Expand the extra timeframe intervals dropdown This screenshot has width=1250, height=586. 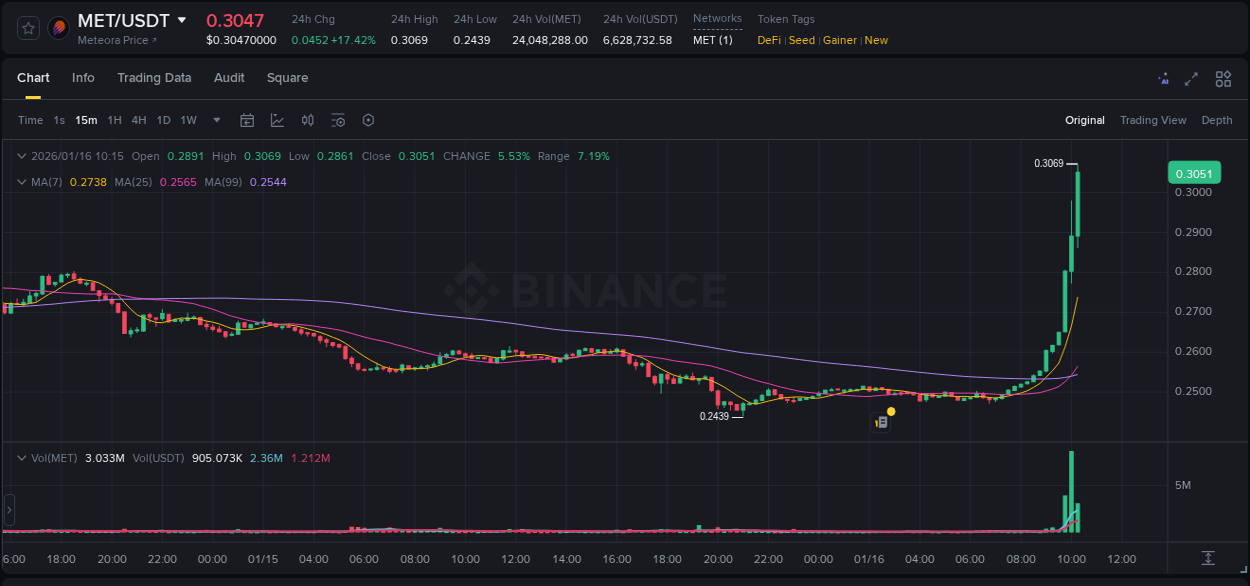coord(215,119)
